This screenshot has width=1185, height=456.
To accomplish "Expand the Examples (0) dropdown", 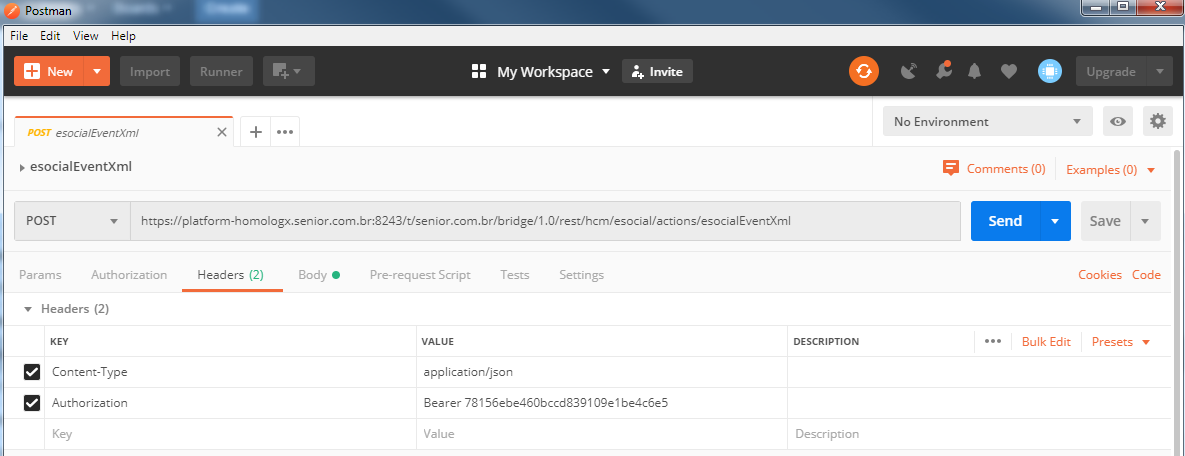I will [1111, 169].
